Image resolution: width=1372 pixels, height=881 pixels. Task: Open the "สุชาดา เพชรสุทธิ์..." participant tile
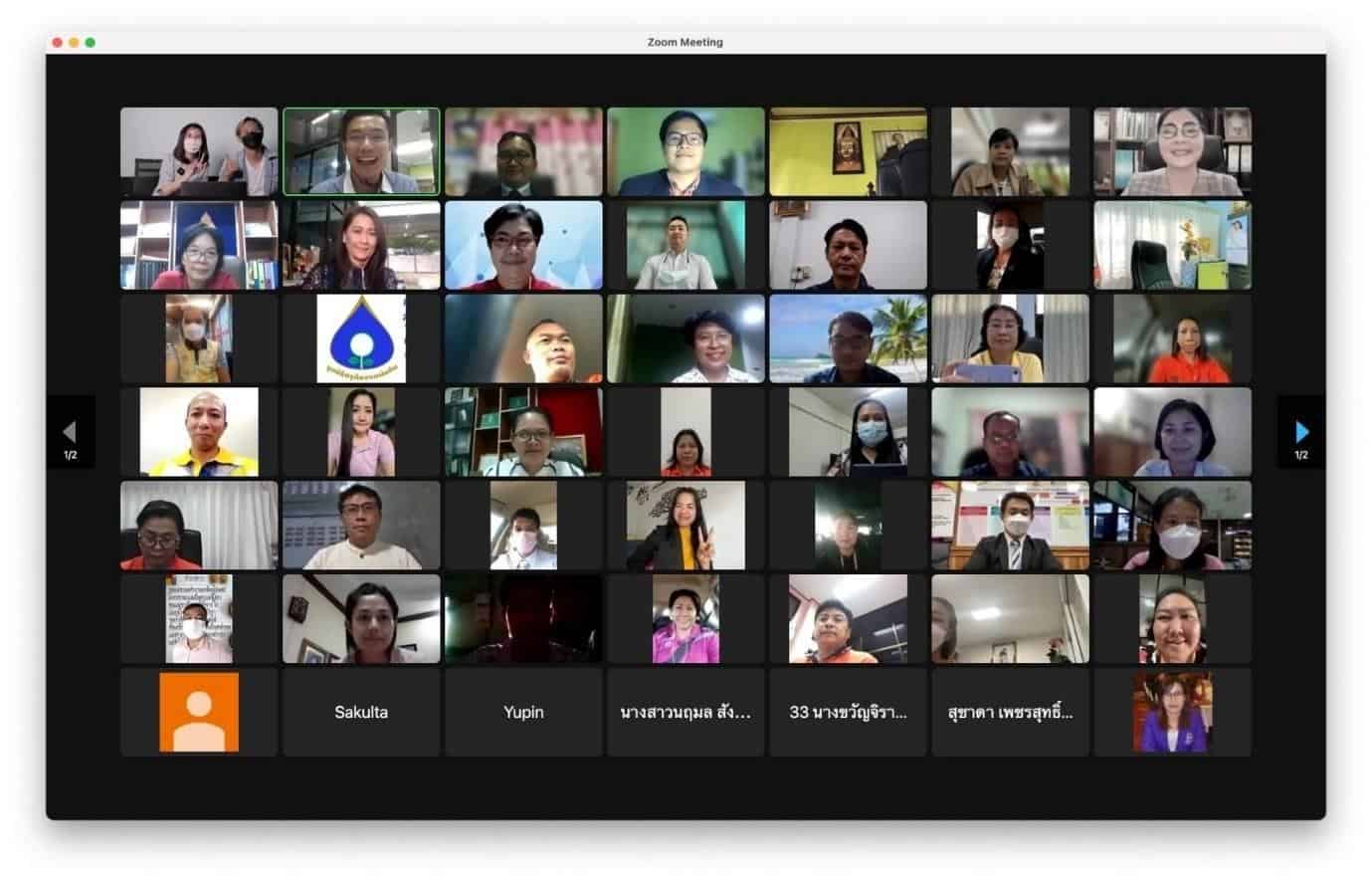[x=1010, y=712]
